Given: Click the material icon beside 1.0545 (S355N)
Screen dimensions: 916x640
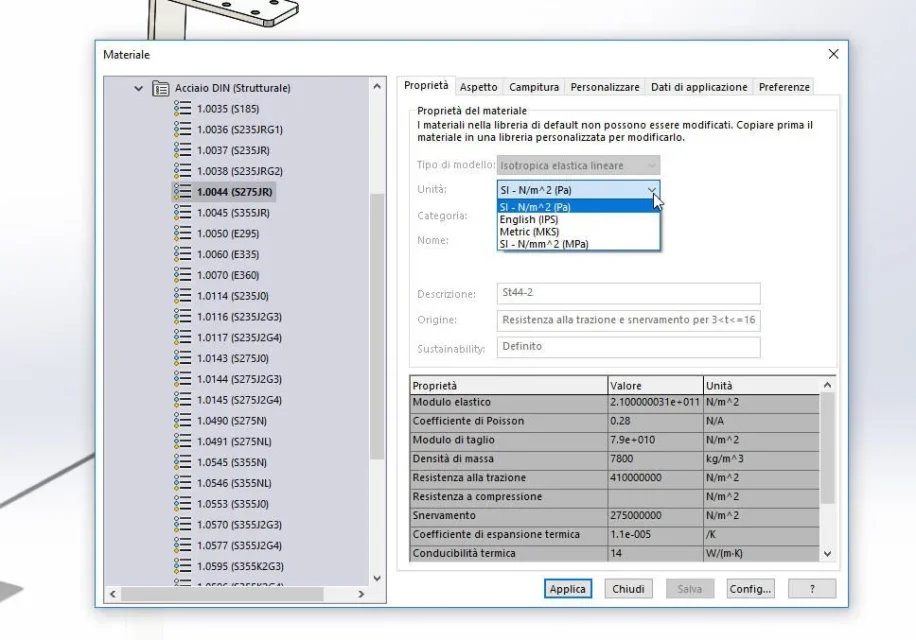Looking at the screenshot, I should (x=182, y=462).
